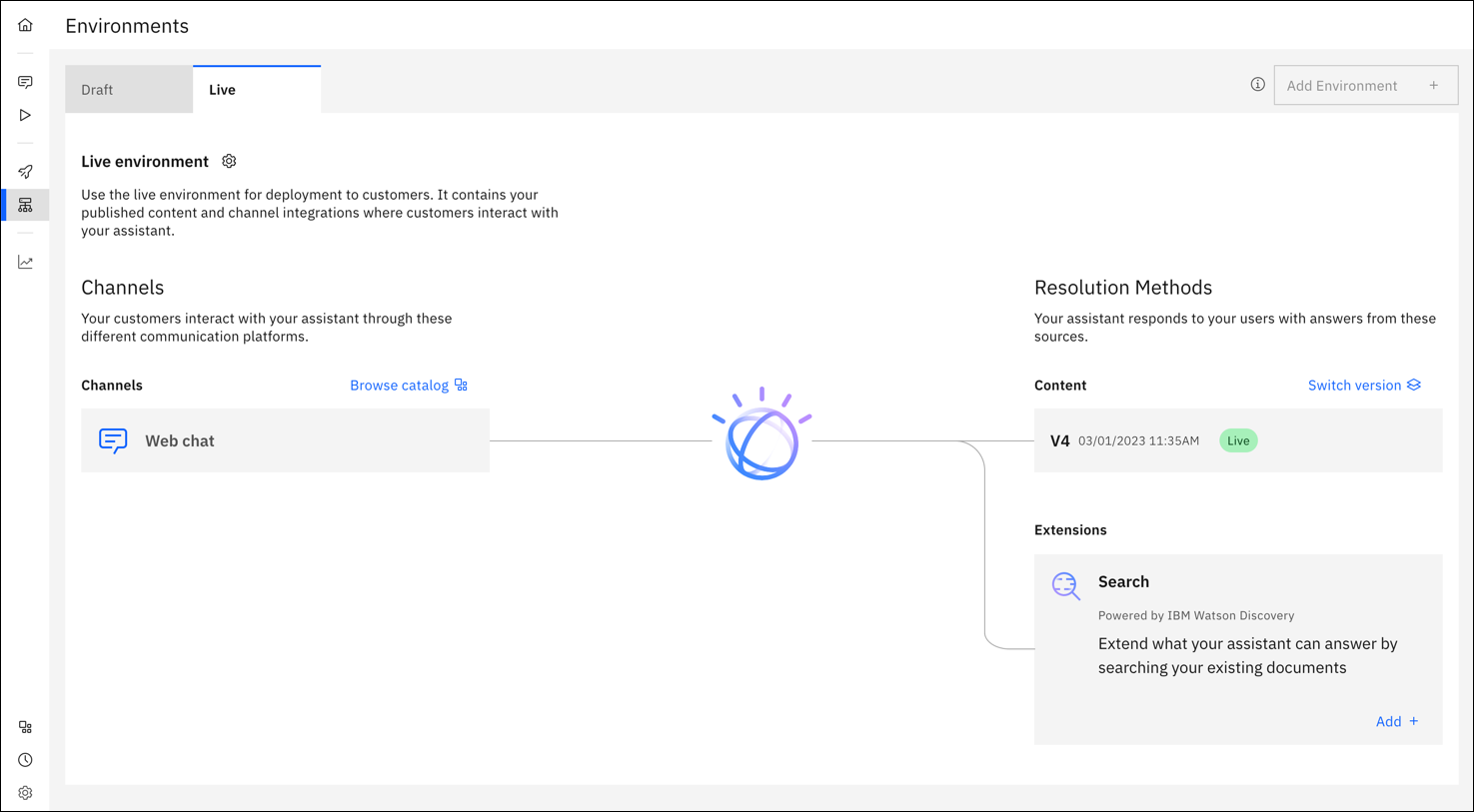Open the Analyze chart icon in the sidebar

pyautogui.click(x=25, y=261)
